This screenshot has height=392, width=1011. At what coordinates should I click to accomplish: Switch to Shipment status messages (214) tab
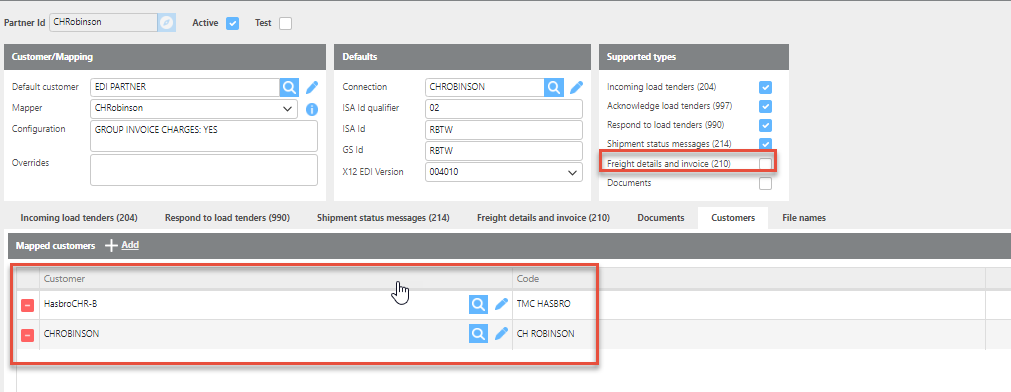click(x=383, y=218)
